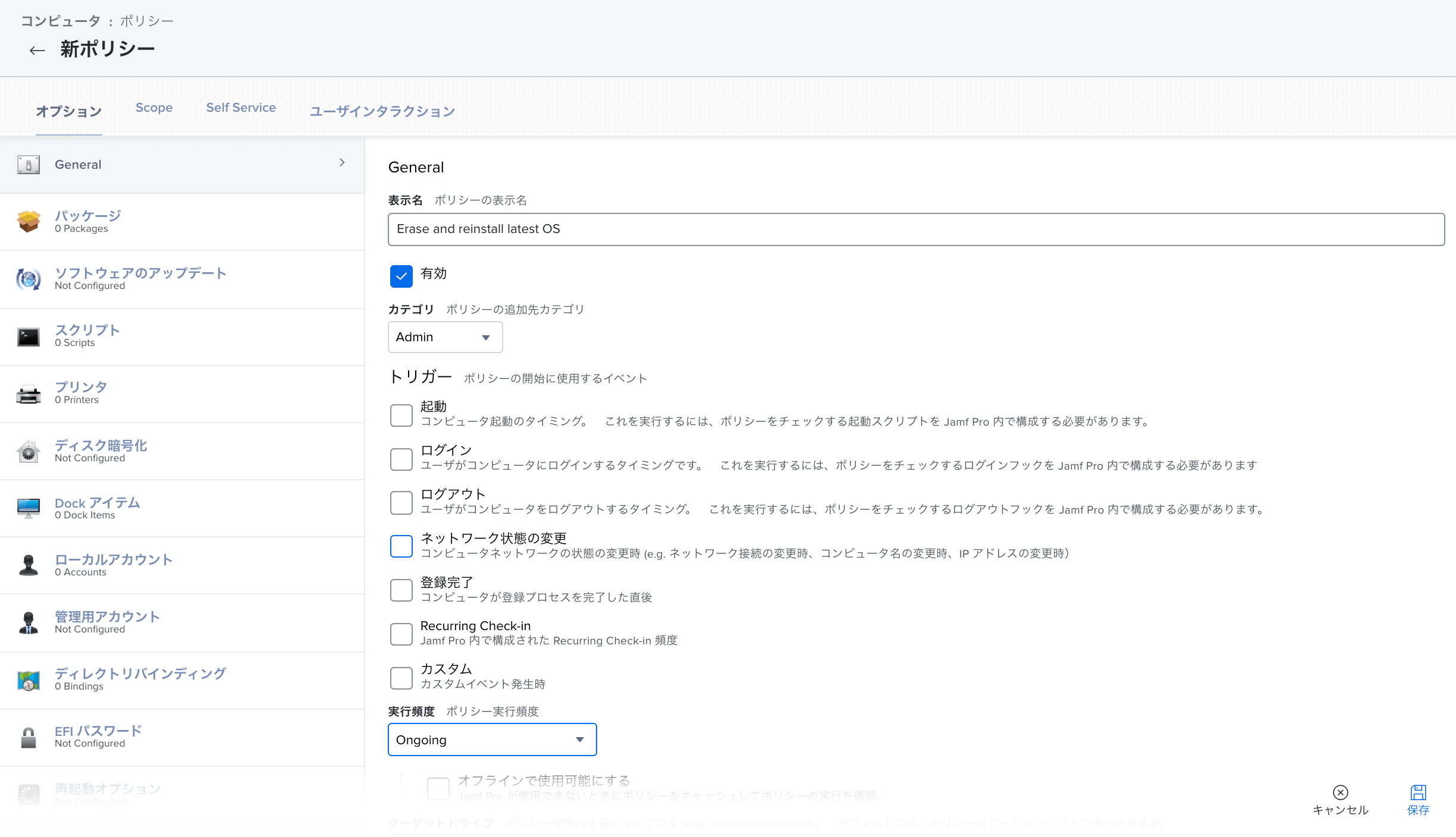1456x837 pixels.
Task: Select the オプション tab
Action: point(69,111)
